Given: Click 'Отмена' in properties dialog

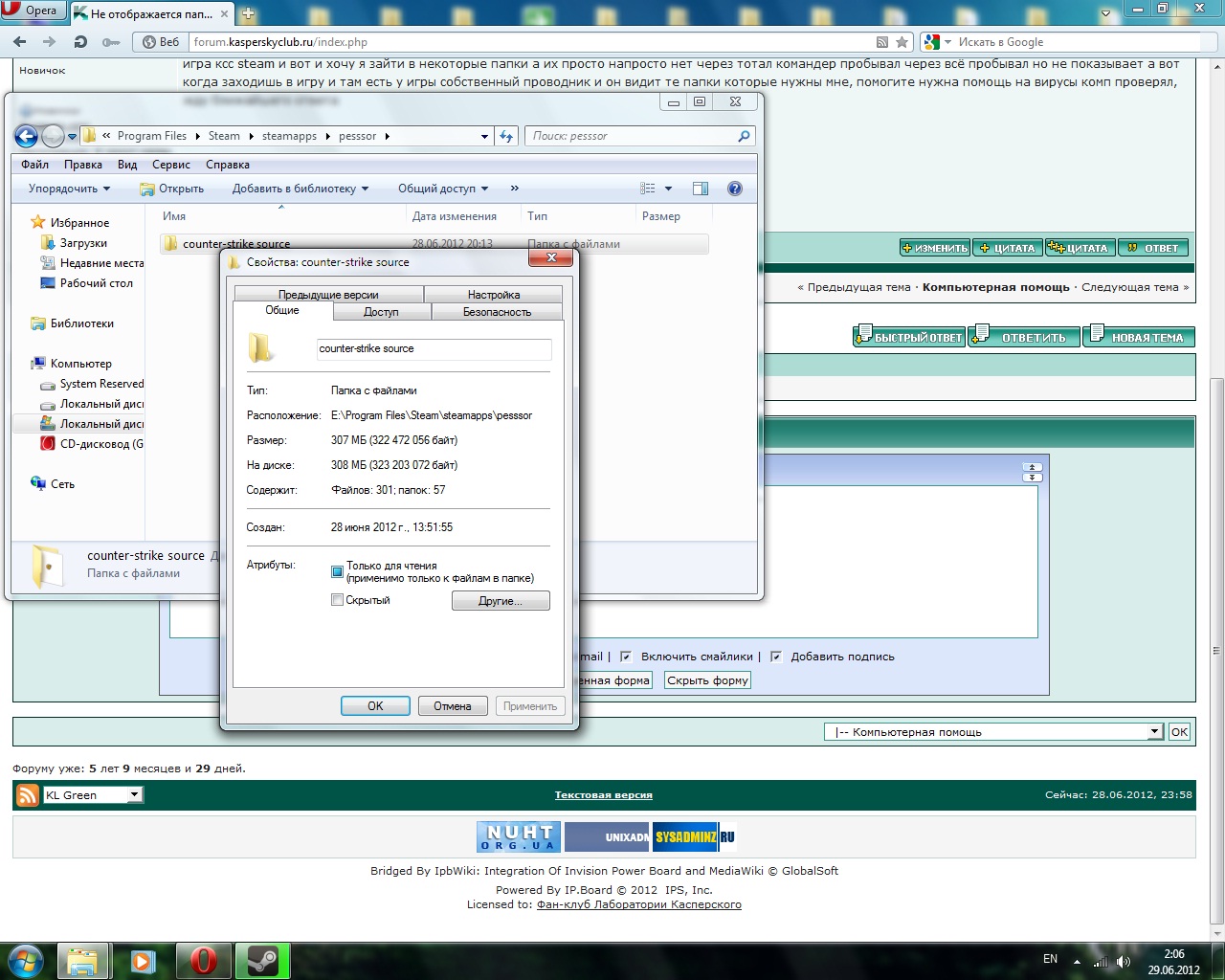Looking at the screenshot, I should 453,706.
